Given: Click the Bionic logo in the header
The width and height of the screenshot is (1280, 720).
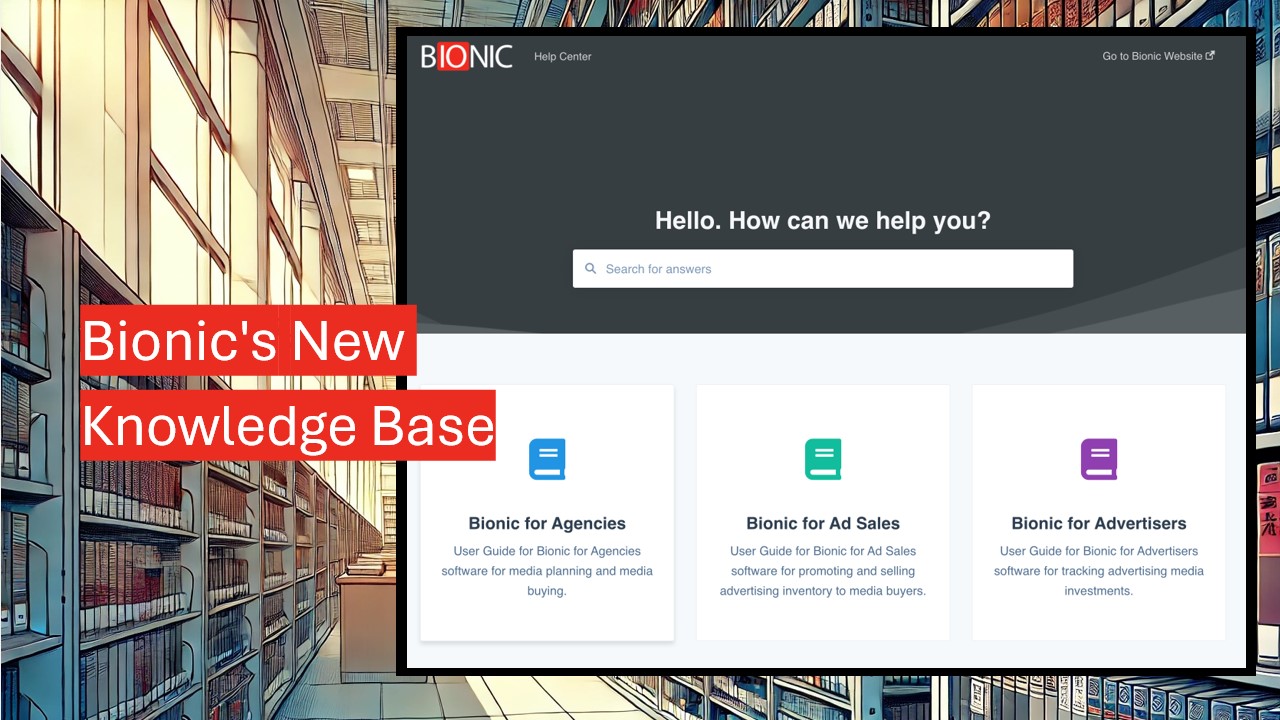Looking at the screenshot, I should pyautogui.click(x=466, y=56).
